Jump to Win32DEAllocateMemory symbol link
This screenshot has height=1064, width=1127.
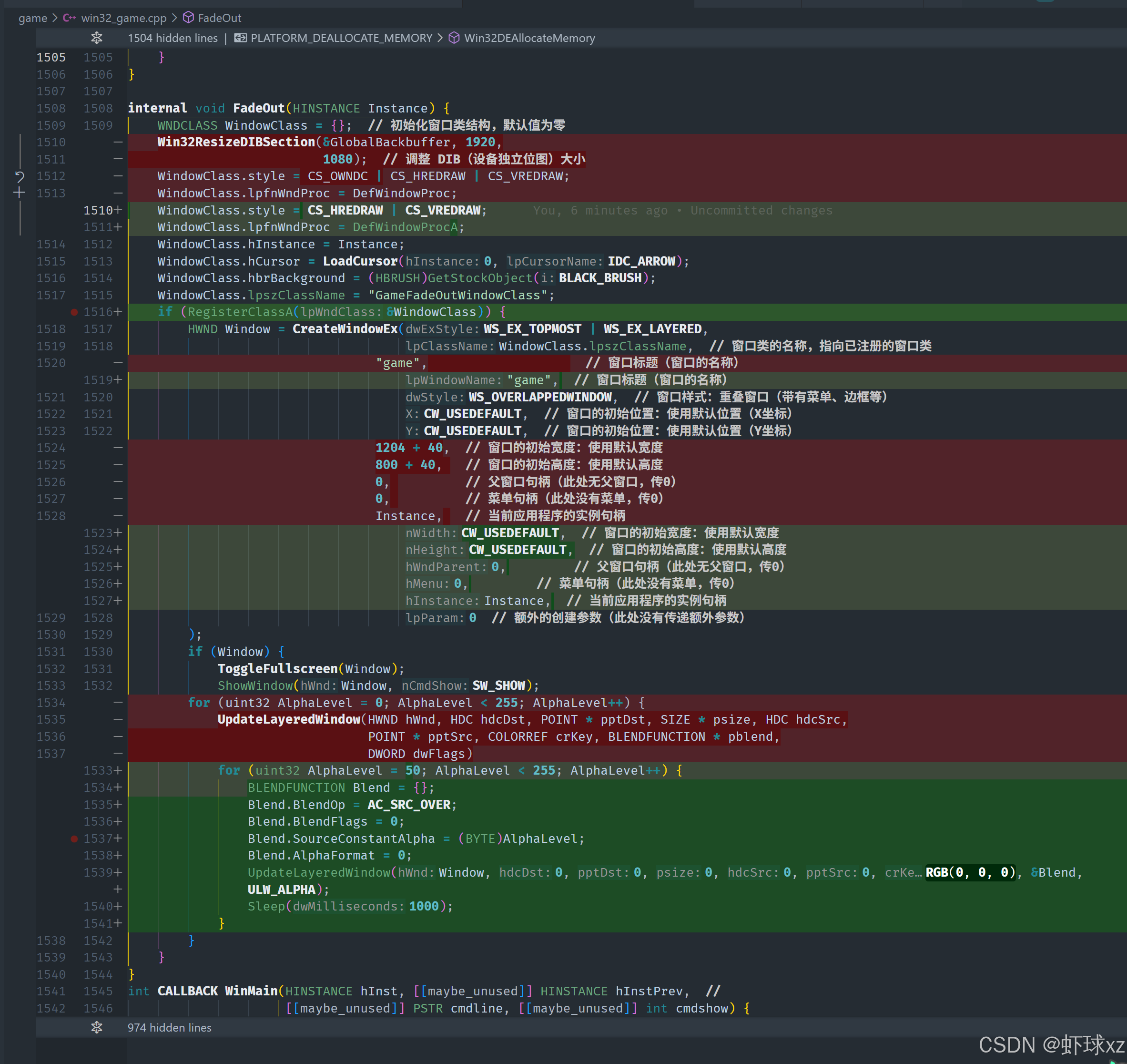coord(529,38)
